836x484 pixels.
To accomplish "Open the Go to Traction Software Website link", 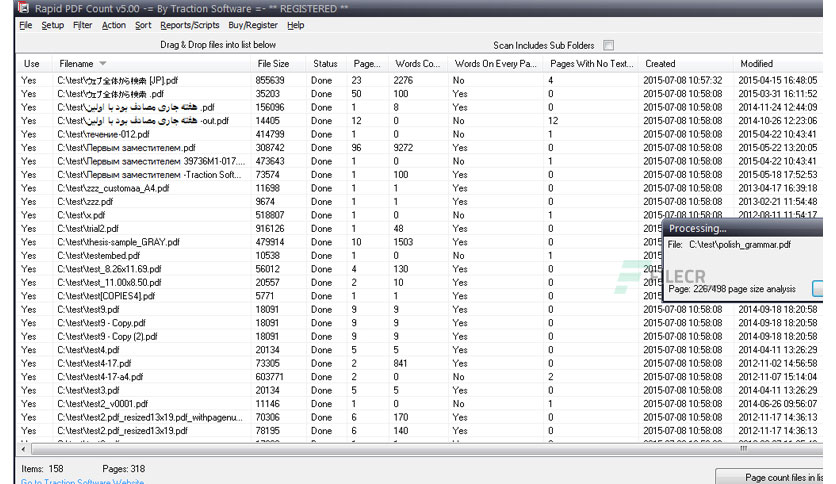I will coord(82,481).
